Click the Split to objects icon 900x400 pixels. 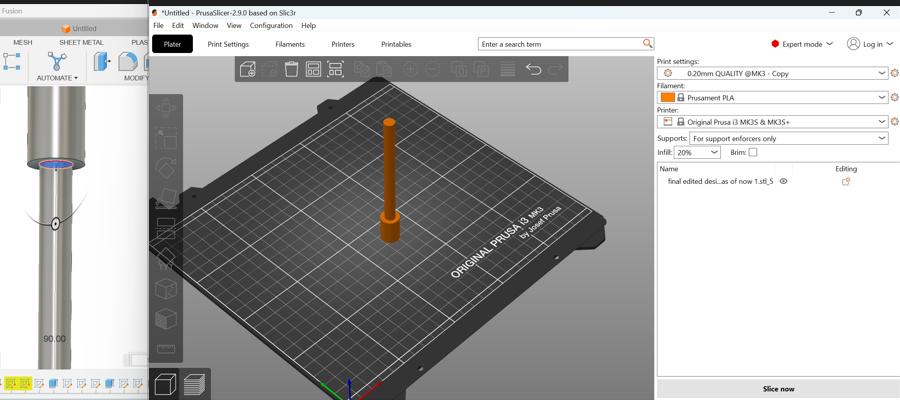pos(459,69)
